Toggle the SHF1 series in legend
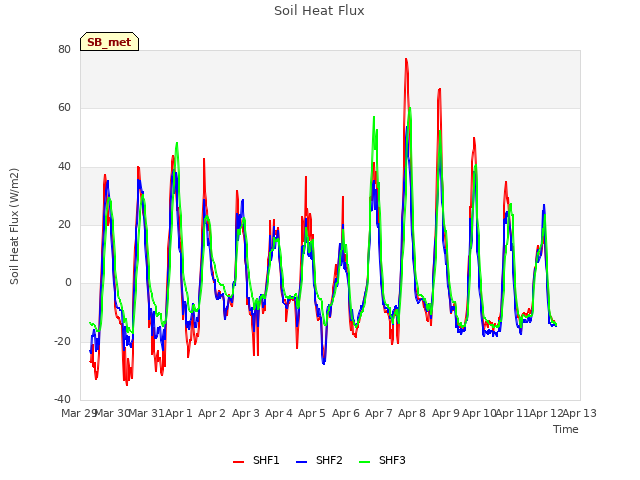The image size is (640, 480). pos(256,460)
